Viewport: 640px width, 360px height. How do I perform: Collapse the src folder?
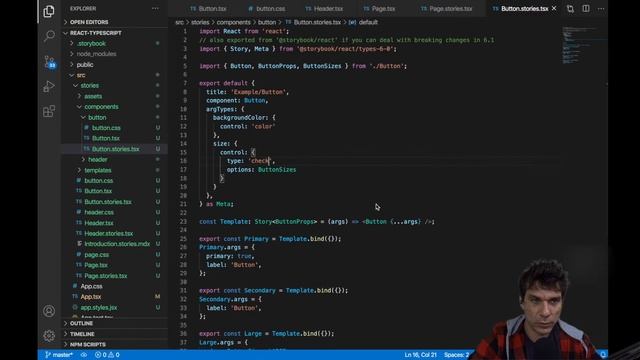(81, 75)
